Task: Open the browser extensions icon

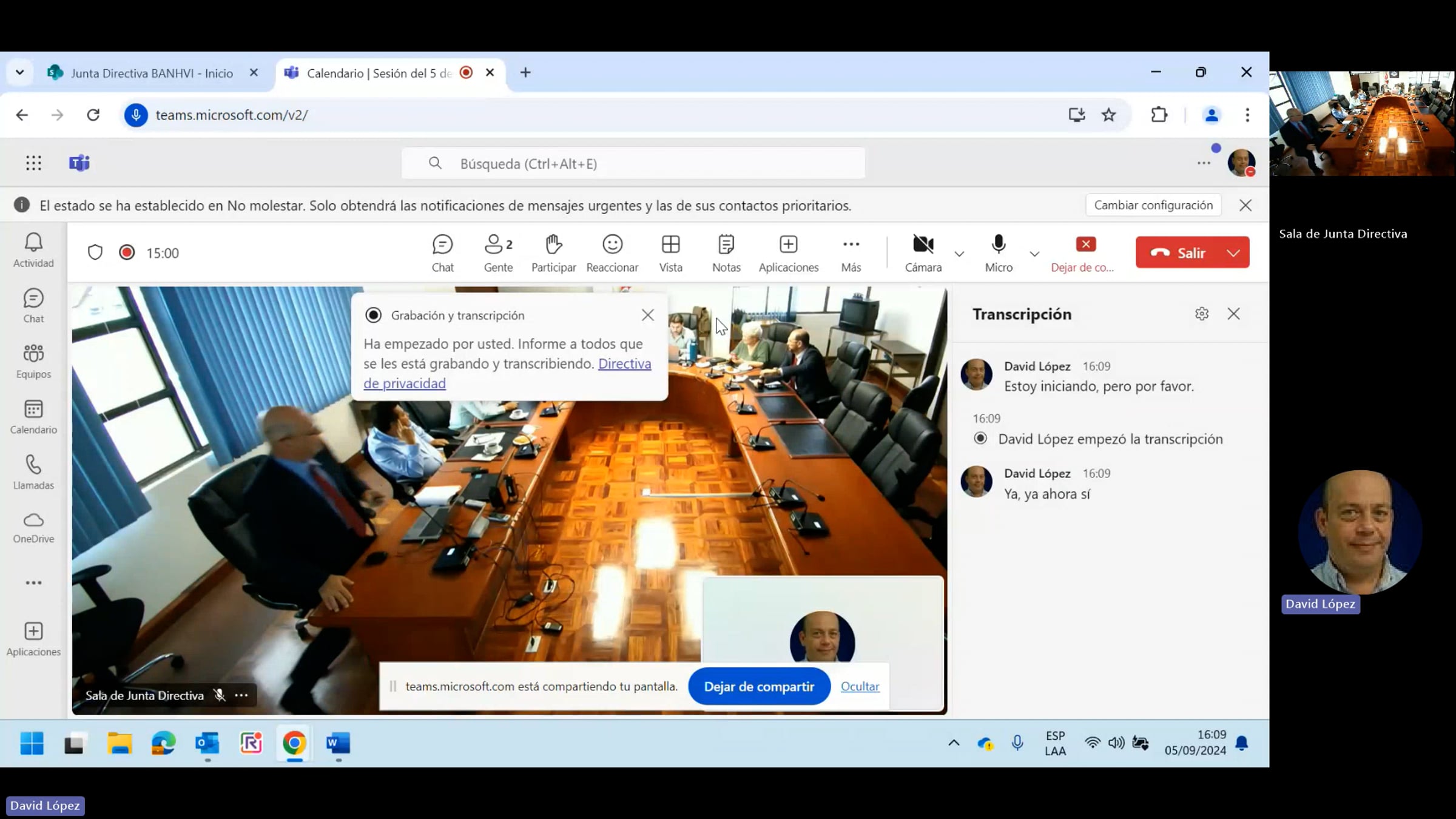Action: coord(1159,115)
